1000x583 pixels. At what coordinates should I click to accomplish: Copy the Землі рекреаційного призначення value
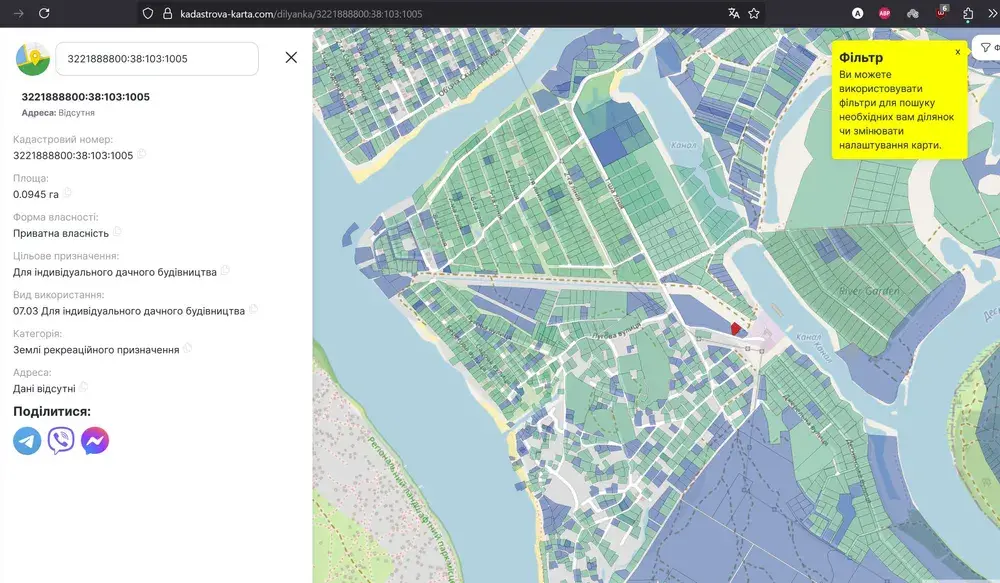tap(188, 349)
